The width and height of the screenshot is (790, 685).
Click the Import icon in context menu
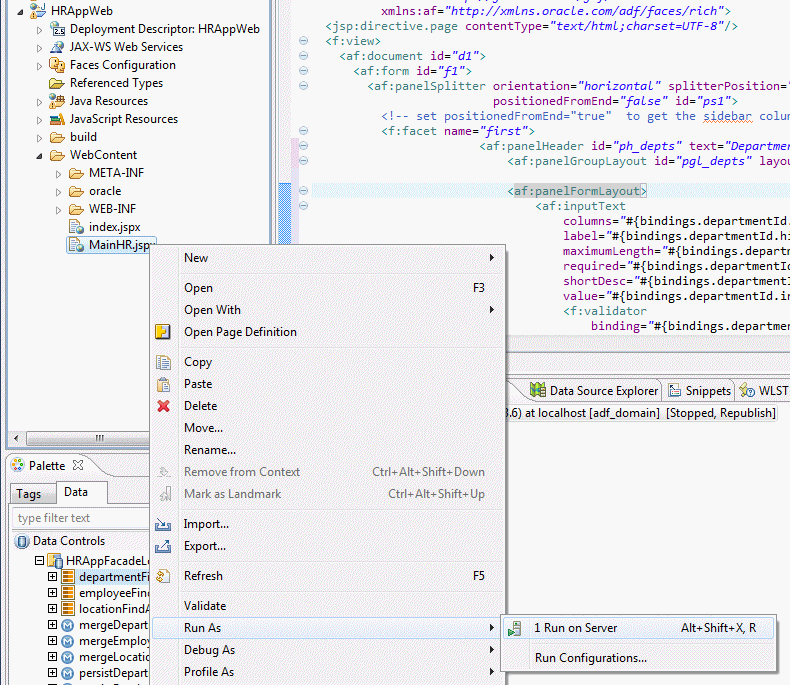point(163,524)
